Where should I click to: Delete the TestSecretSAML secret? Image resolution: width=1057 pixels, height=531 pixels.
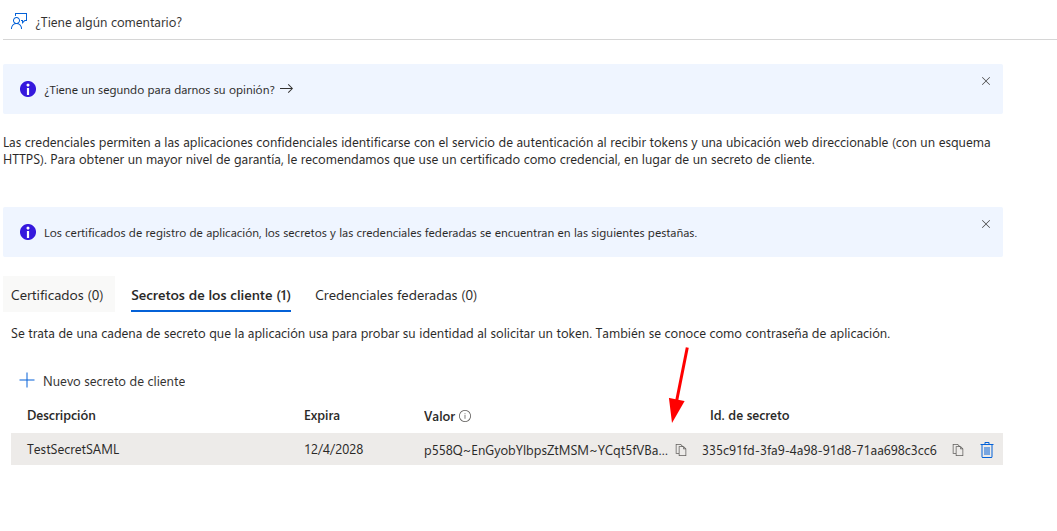pos(987,449)
